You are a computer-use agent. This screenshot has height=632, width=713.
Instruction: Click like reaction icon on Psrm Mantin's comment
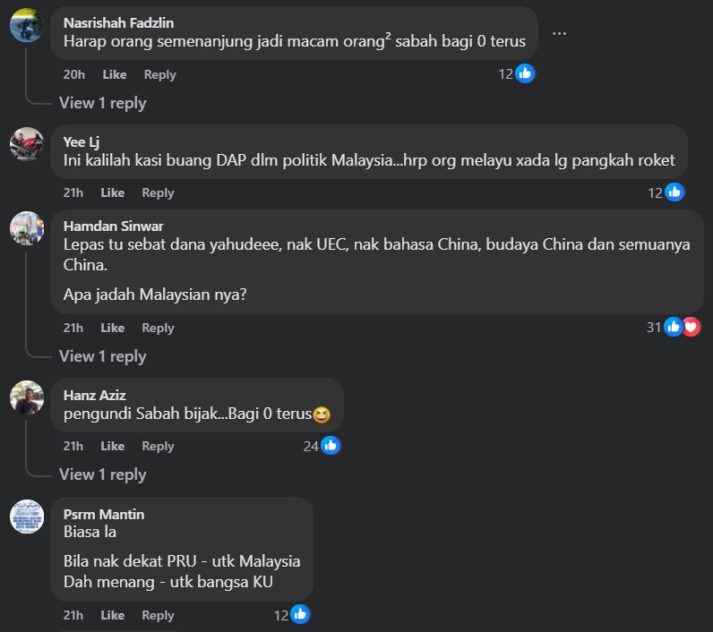(300, 615)
